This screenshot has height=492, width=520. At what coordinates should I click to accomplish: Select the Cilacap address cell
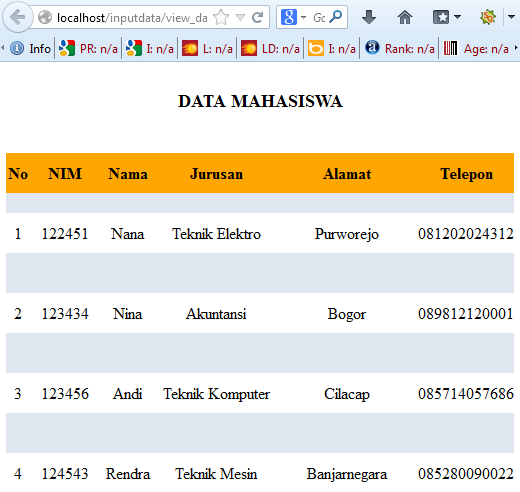[x=347, y=394]
